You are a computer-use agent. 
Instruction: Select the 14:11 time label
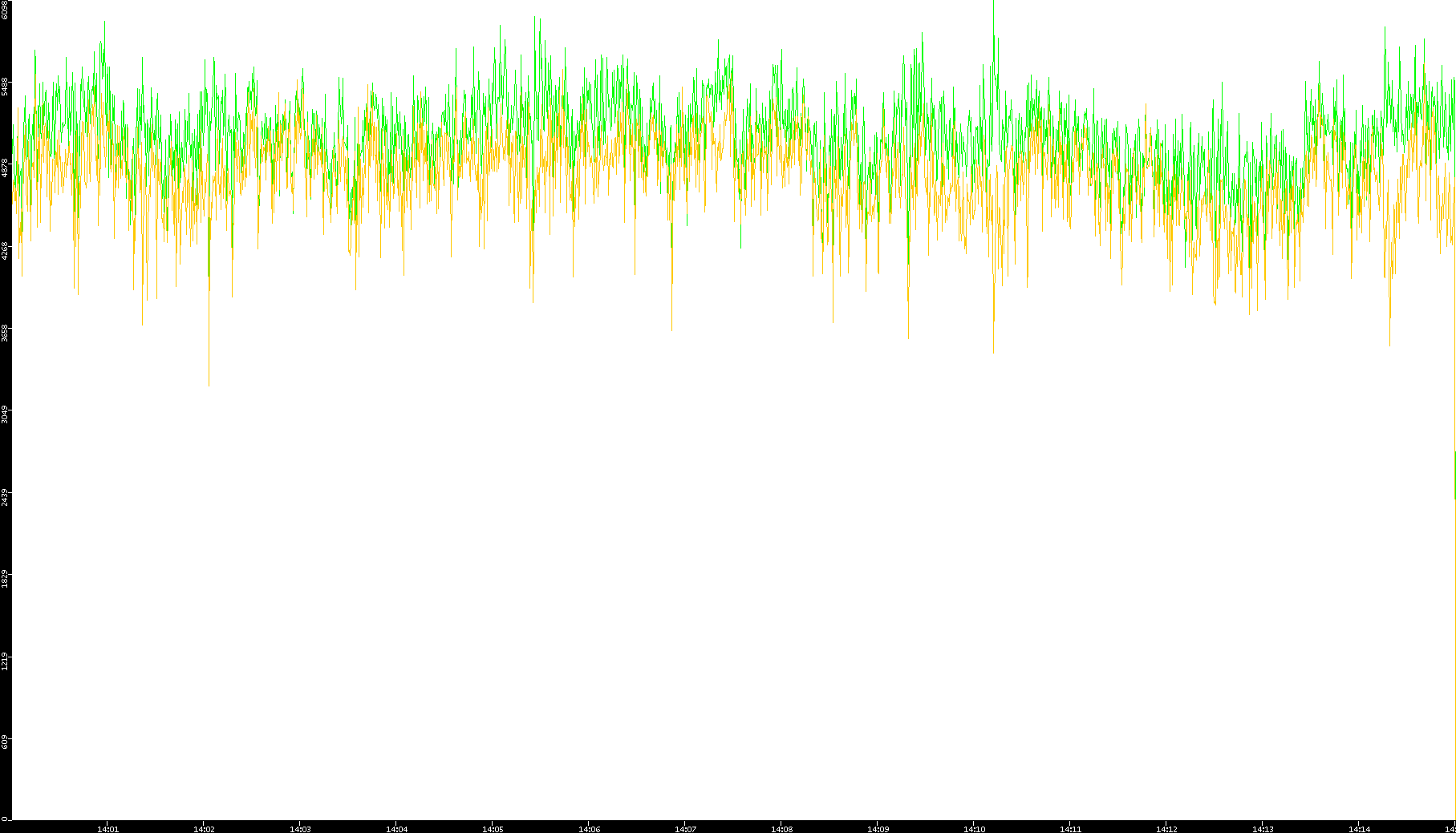[1070, 829]
